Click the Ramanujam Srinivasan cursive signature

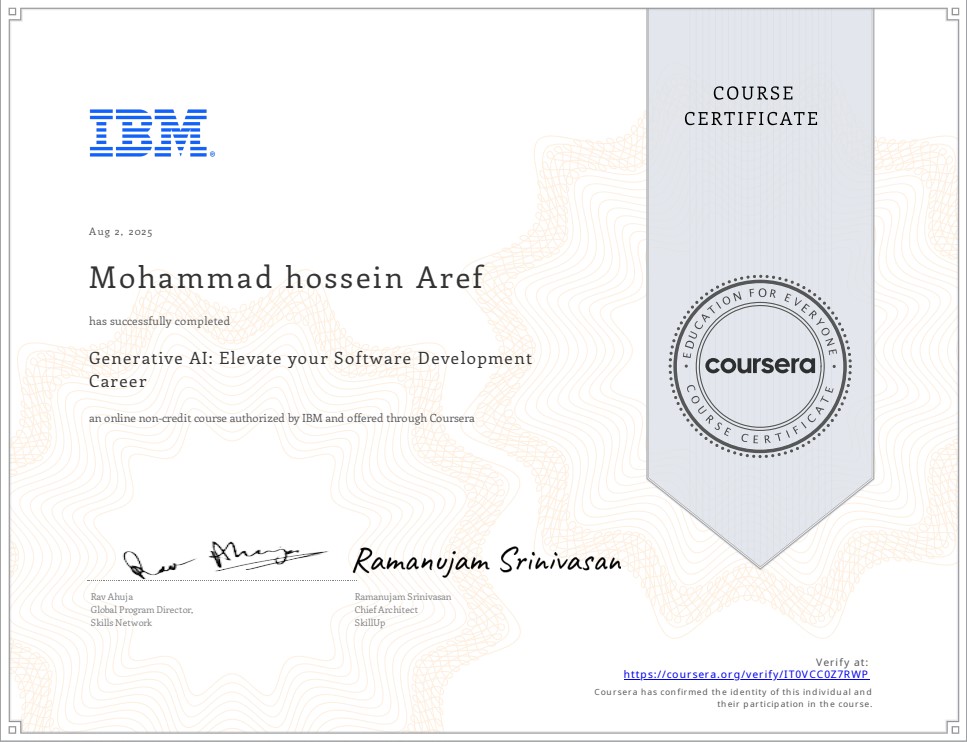point(488,562)
